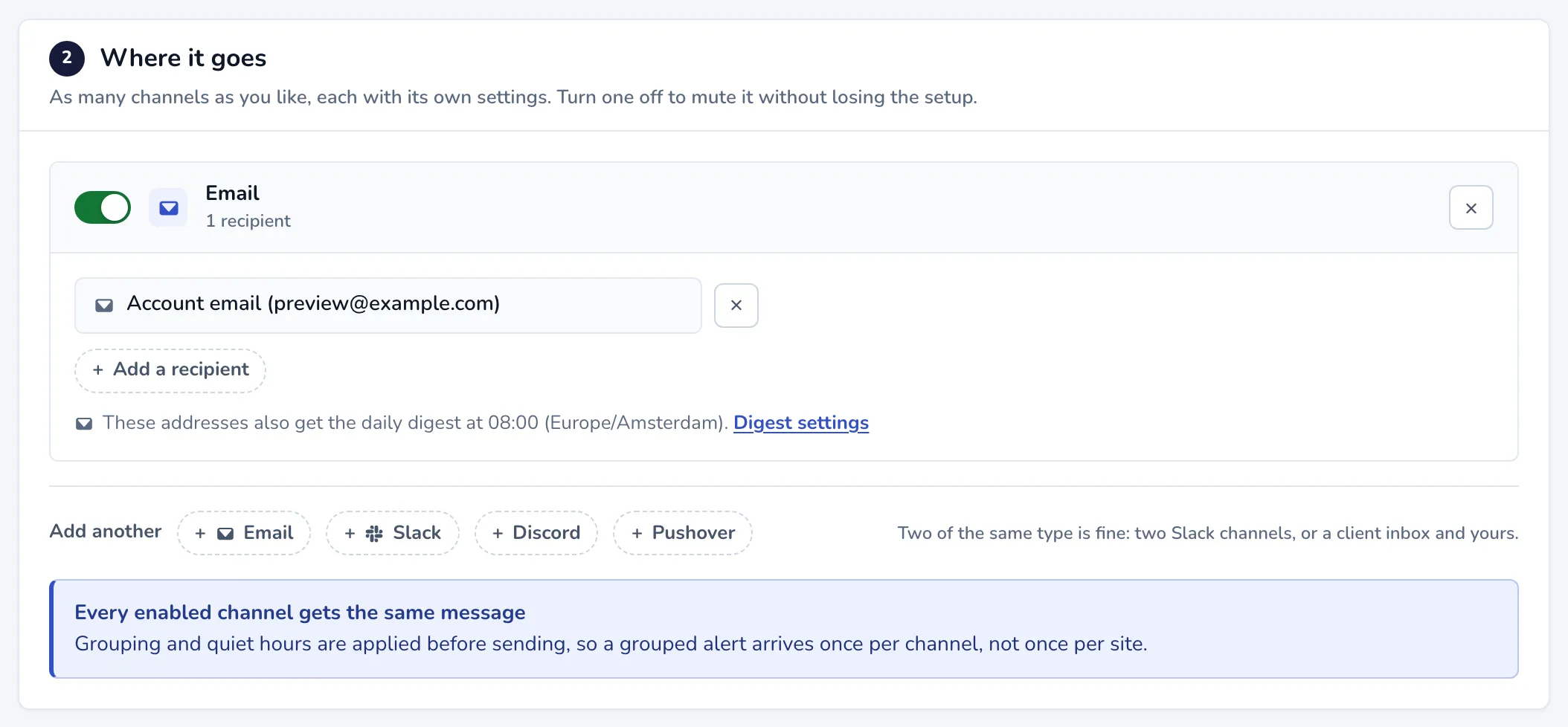The height and width of the screenshot is (727, 1568).
Task: Click the 'As many channels as you like' description
Action: click(513, 97)
